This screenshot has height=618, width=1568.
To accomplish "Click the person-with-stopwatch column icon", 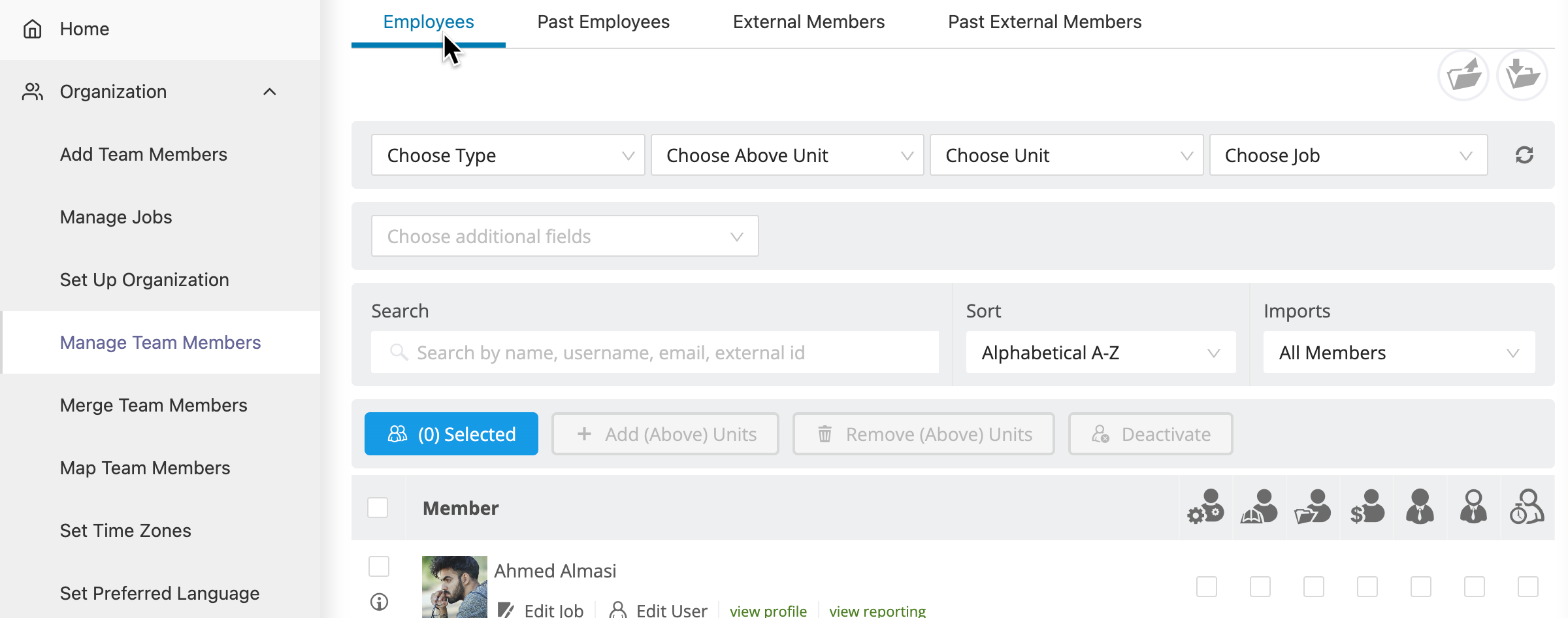I will click(x=1527, y=507).
